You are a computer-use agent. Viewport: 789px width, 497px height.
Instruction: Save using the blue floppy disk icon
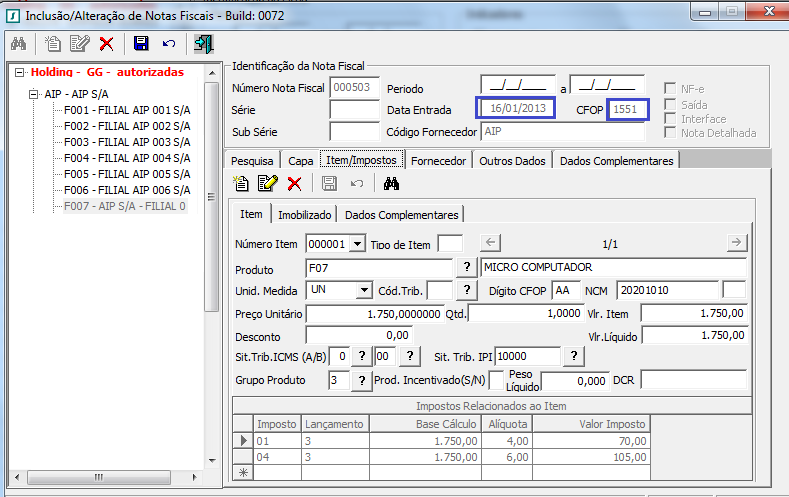(141, 43)
